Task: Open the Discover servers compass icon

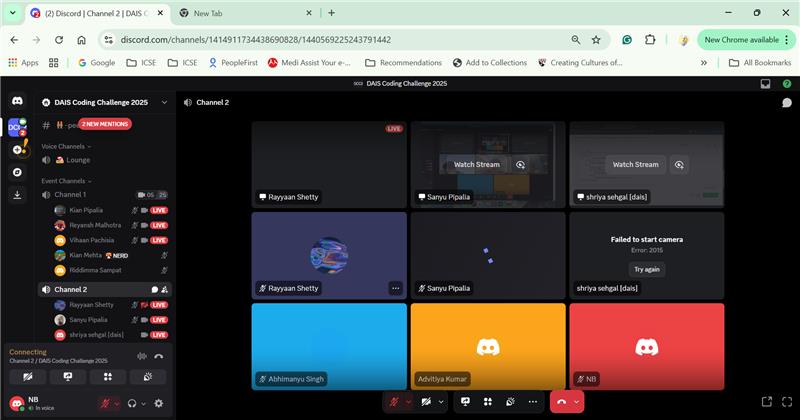Action: point(17,172)
